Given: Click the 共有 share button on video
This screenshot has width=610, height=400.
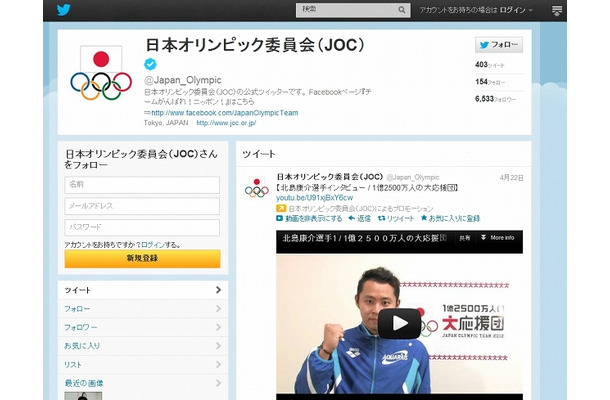Looking at the screenshot, I should click(x=465, y=238).
